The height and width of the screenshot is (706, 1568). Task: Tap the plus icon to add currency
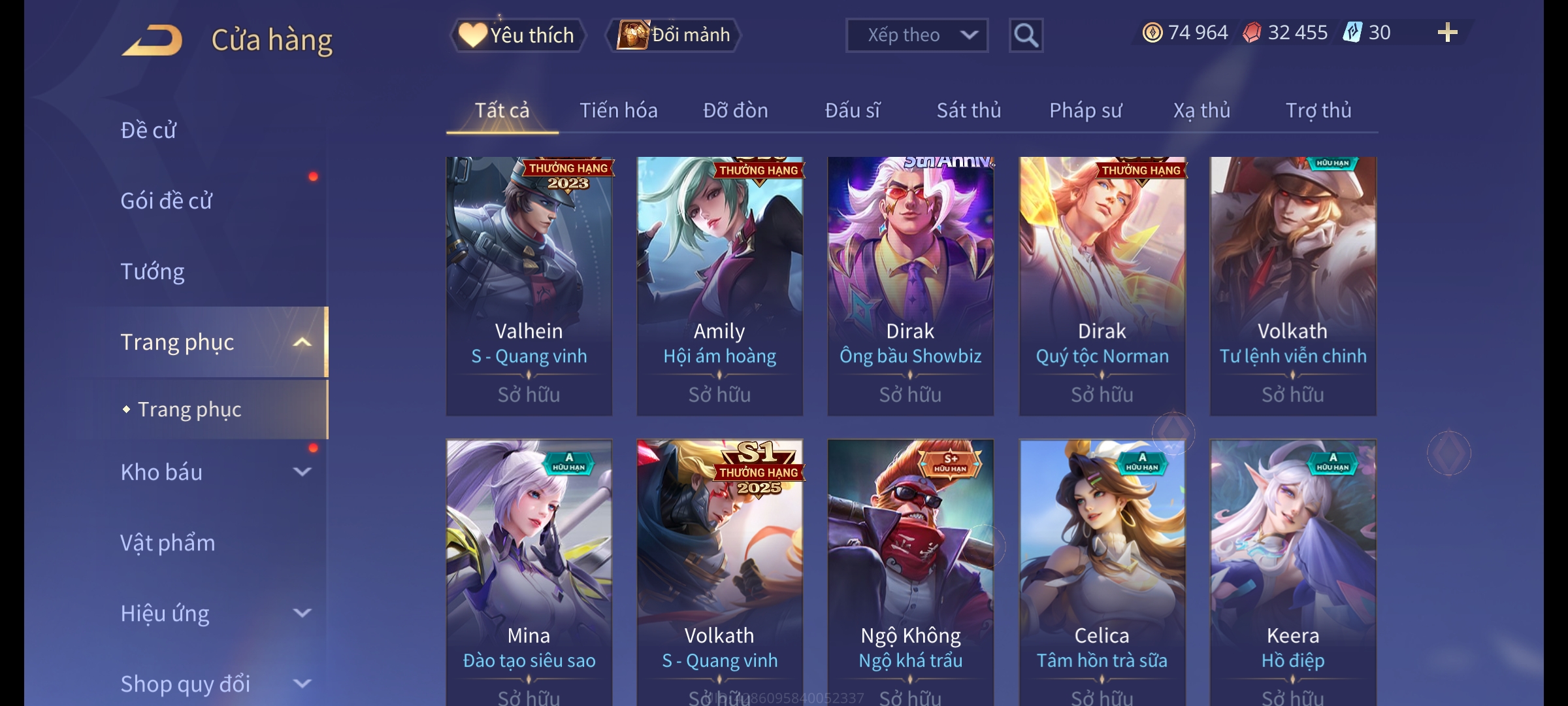pyautogui.click(x=1447, y=33)
